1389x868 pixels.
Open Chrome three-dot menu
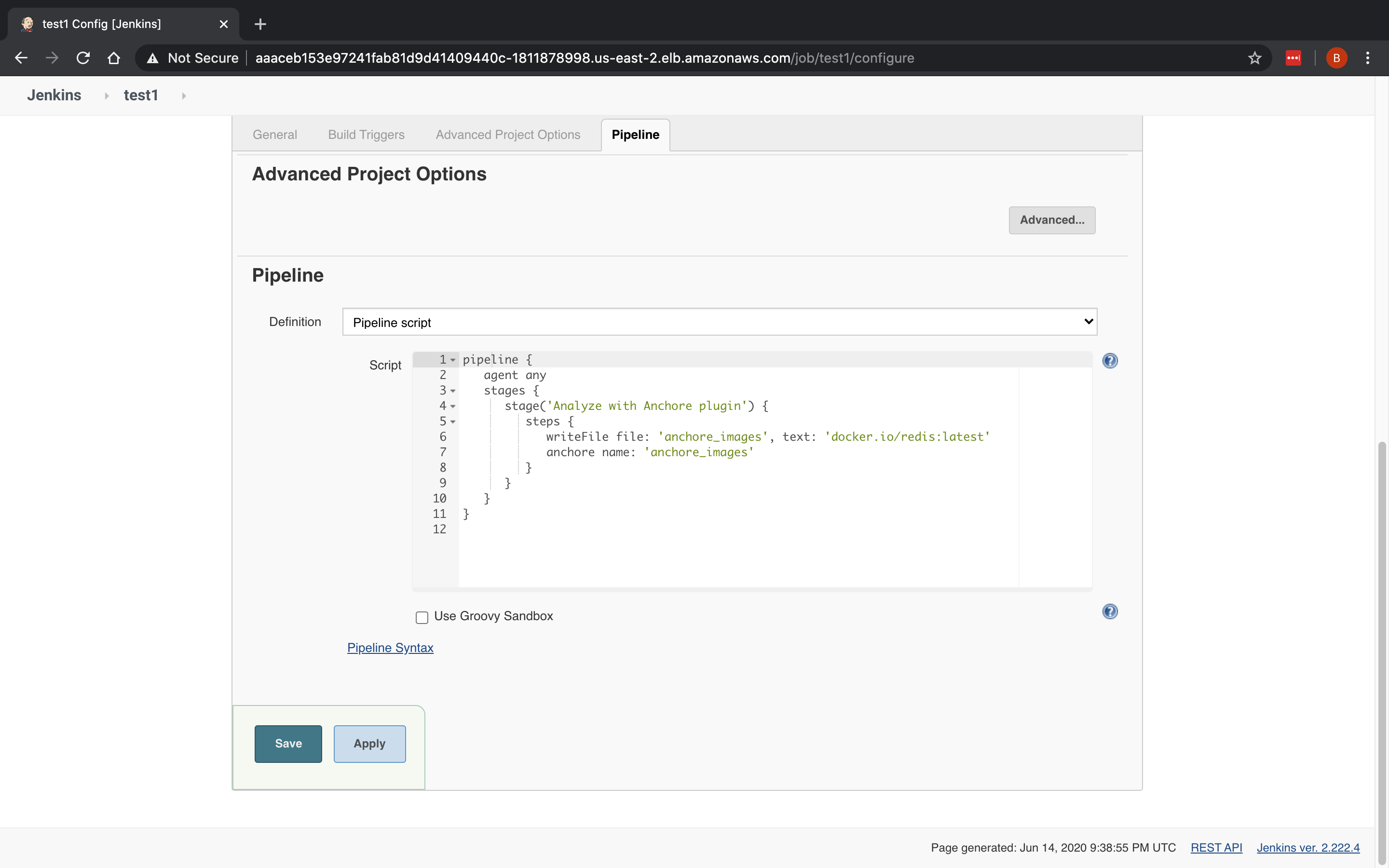pyautogui.click(x=1368, y=58)
